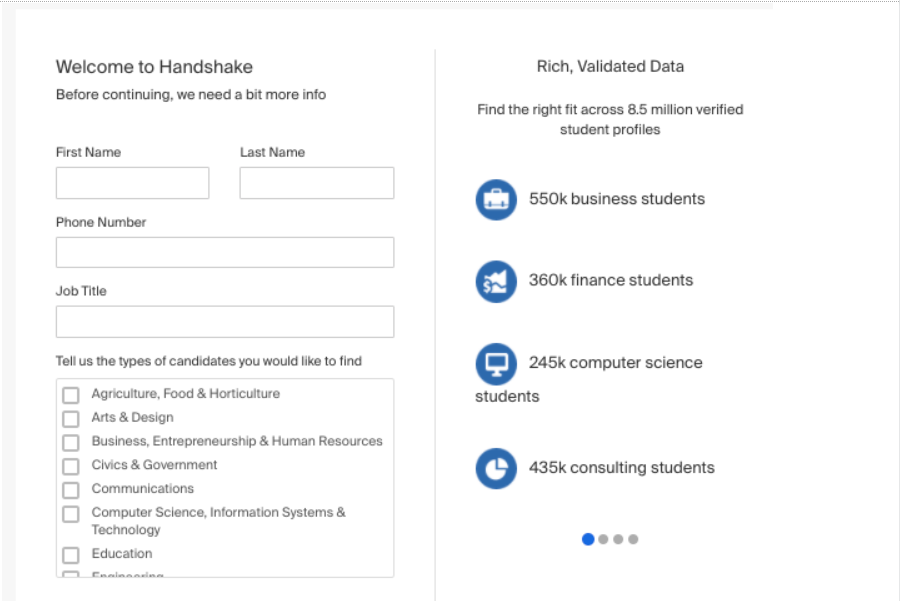Click the '435k consulting students' text
900x601 pixels.
(622, 468)
